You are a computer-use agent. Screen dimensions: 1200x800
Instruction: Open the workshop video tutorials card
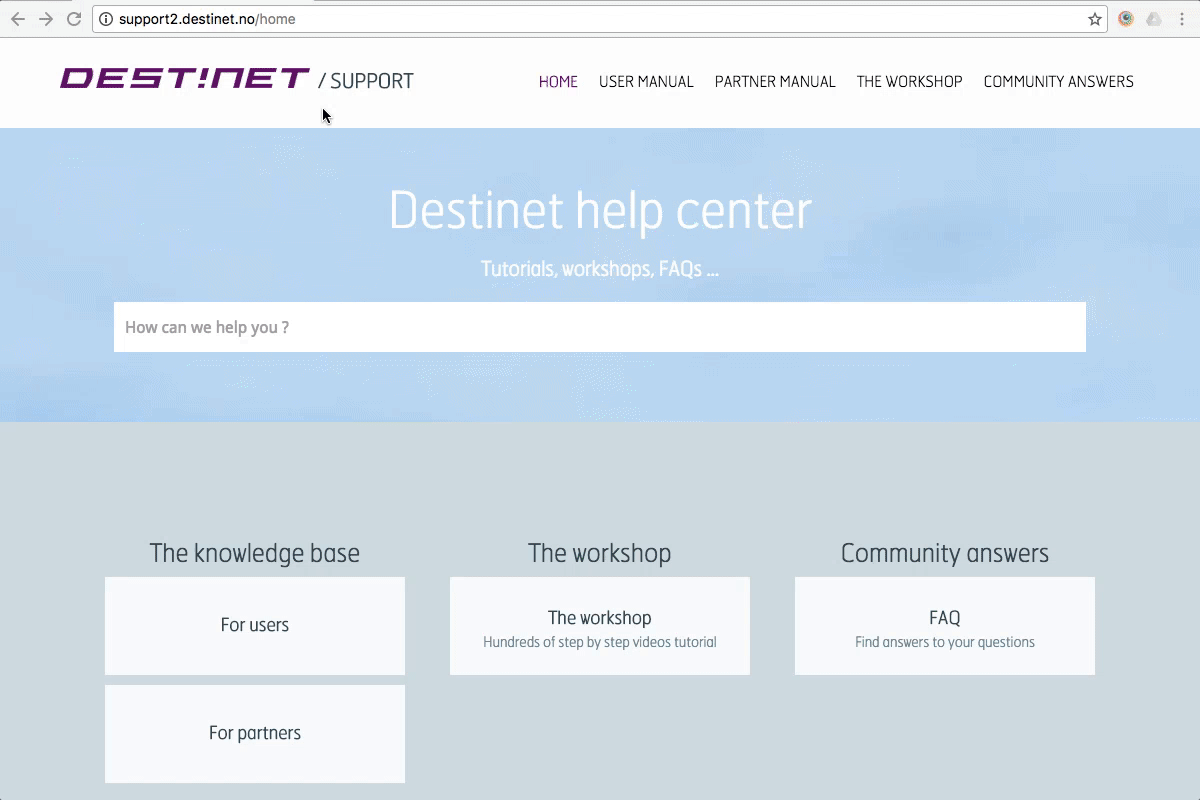[x=600, y=626]
